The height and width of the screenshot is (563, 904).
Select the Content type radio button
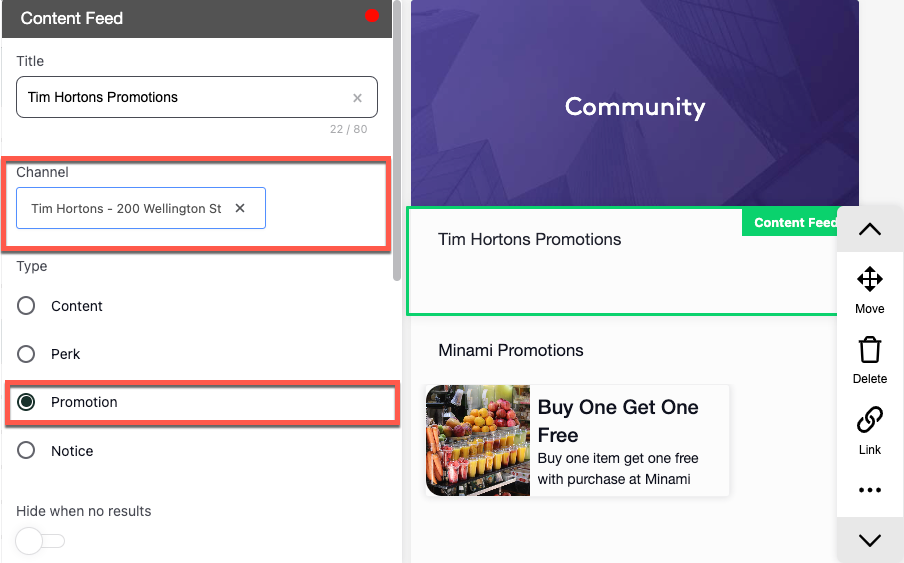pos(26,305)
